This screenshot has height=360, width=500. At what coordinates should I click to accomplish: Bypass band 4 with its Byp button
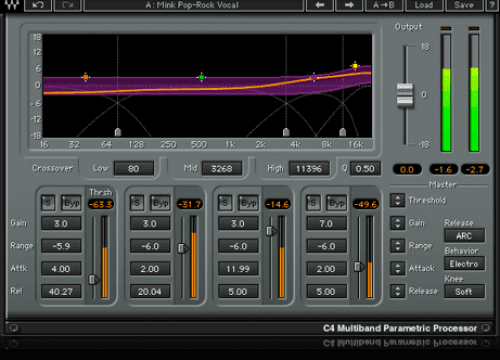click(337, 203)
